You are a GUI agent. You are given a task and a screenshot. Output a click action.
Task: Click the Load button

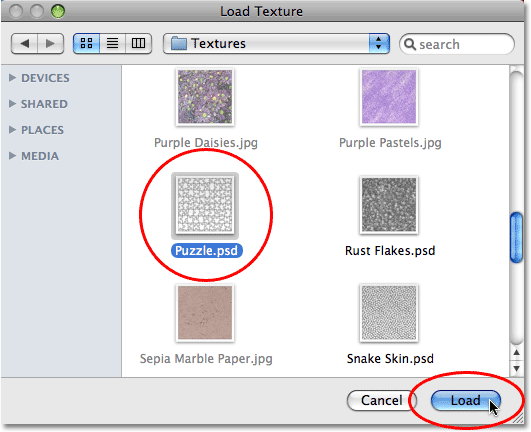pyautogui.click(x=466, y=401)
